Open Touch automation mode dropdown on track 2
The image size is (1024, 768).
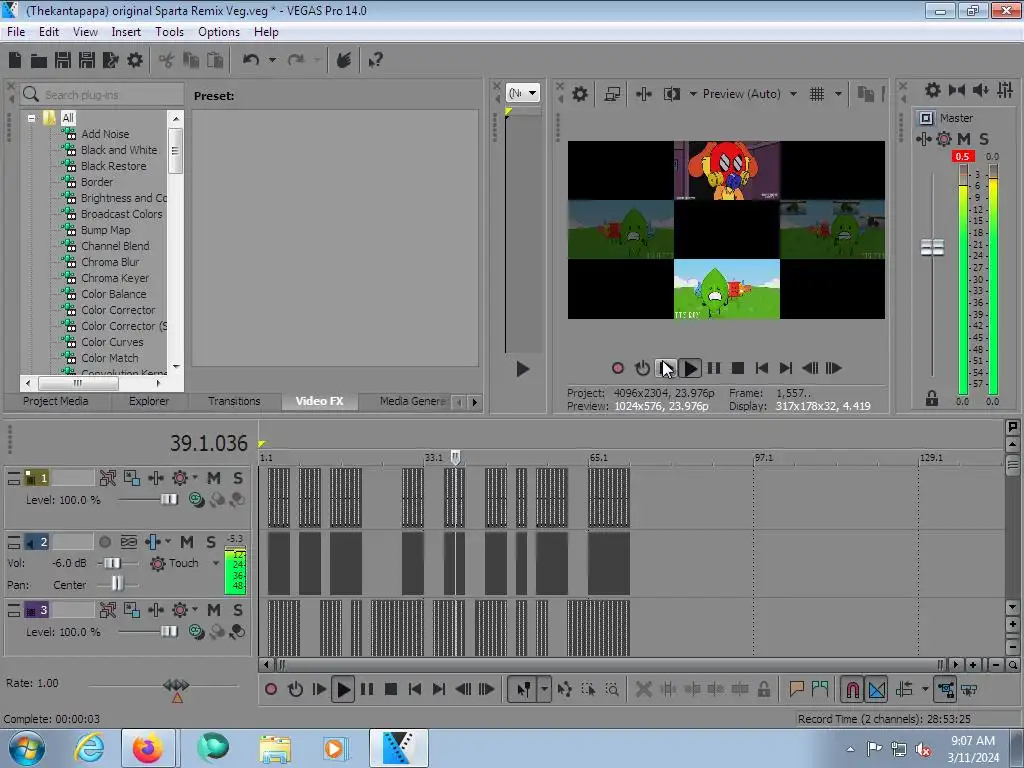(x=216, y=563)
